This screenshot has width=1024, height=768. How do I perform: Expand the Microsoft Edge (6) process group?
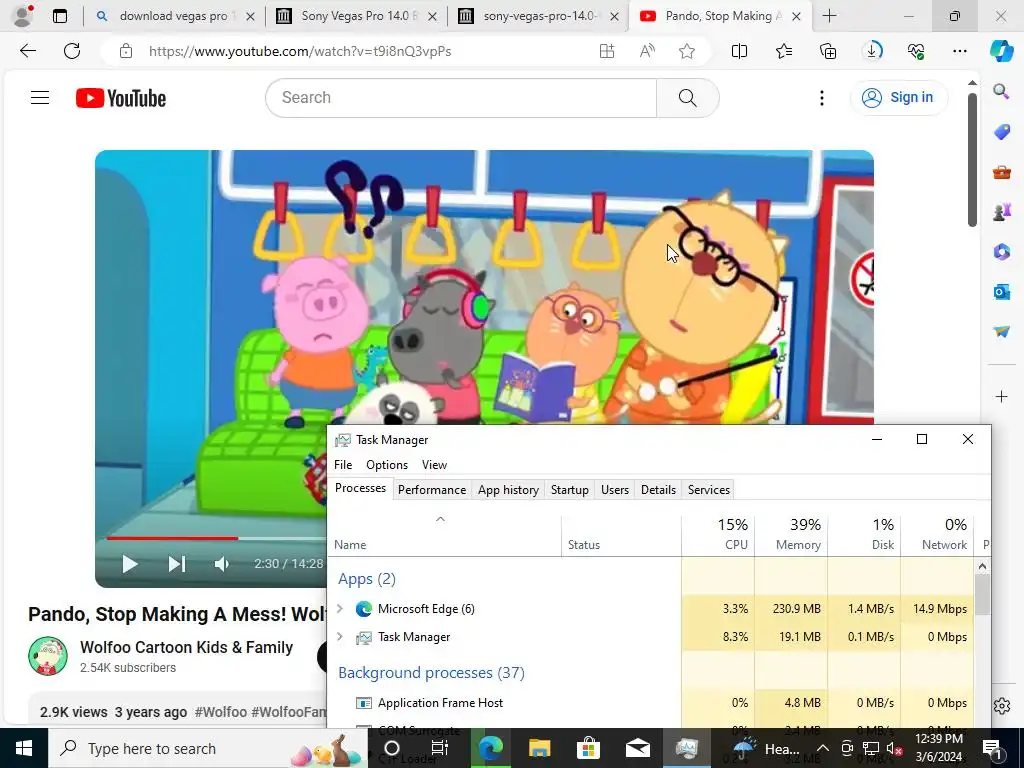pos(340,609)
